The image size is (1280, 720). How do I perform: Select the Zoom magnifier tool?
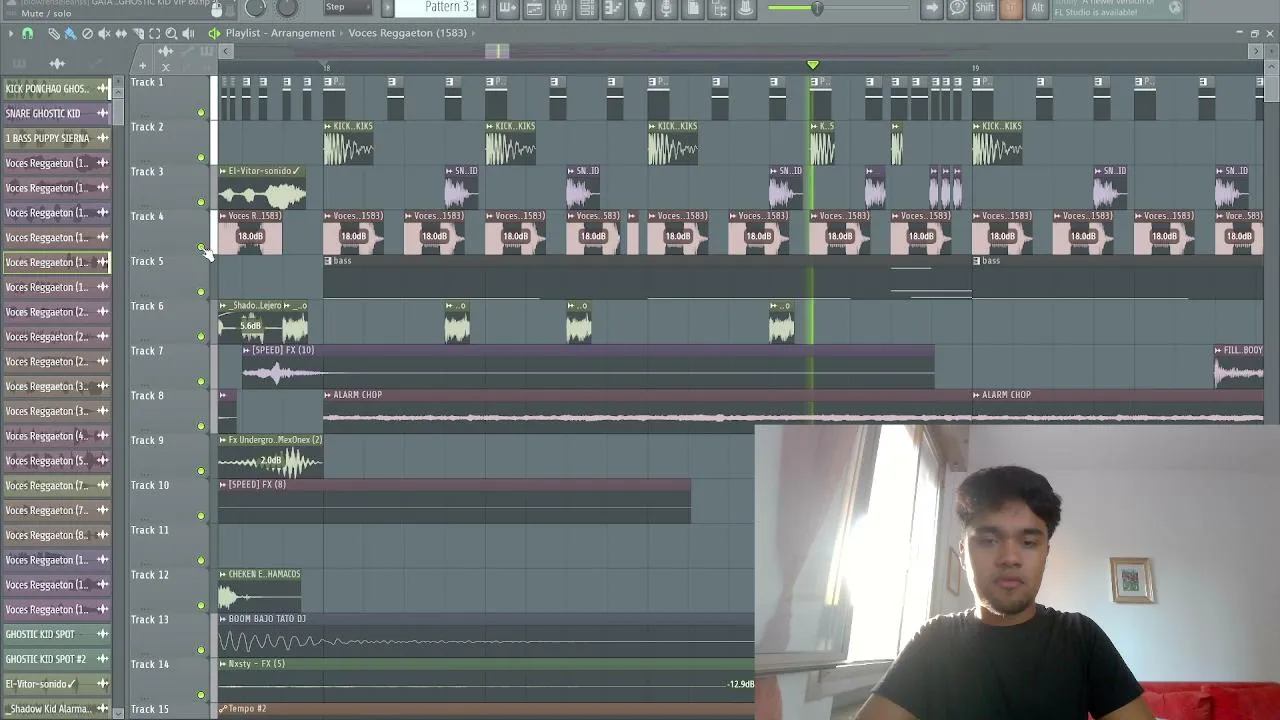[172, 33]
